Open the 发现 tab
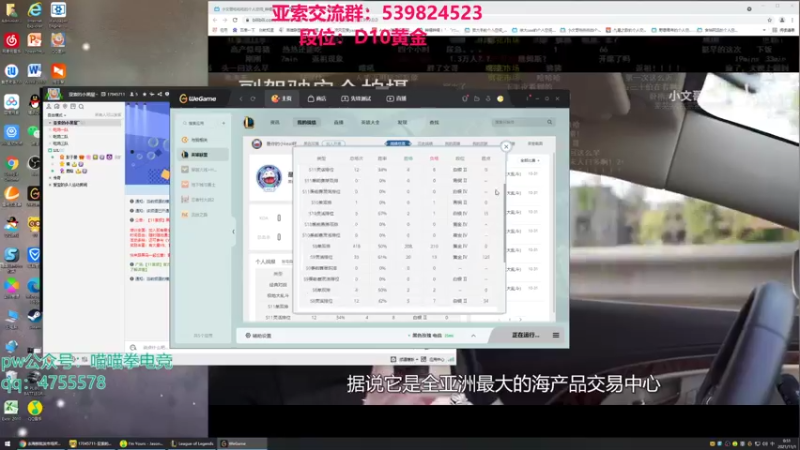This screenshot has height=450, width=800. point(402,122)
